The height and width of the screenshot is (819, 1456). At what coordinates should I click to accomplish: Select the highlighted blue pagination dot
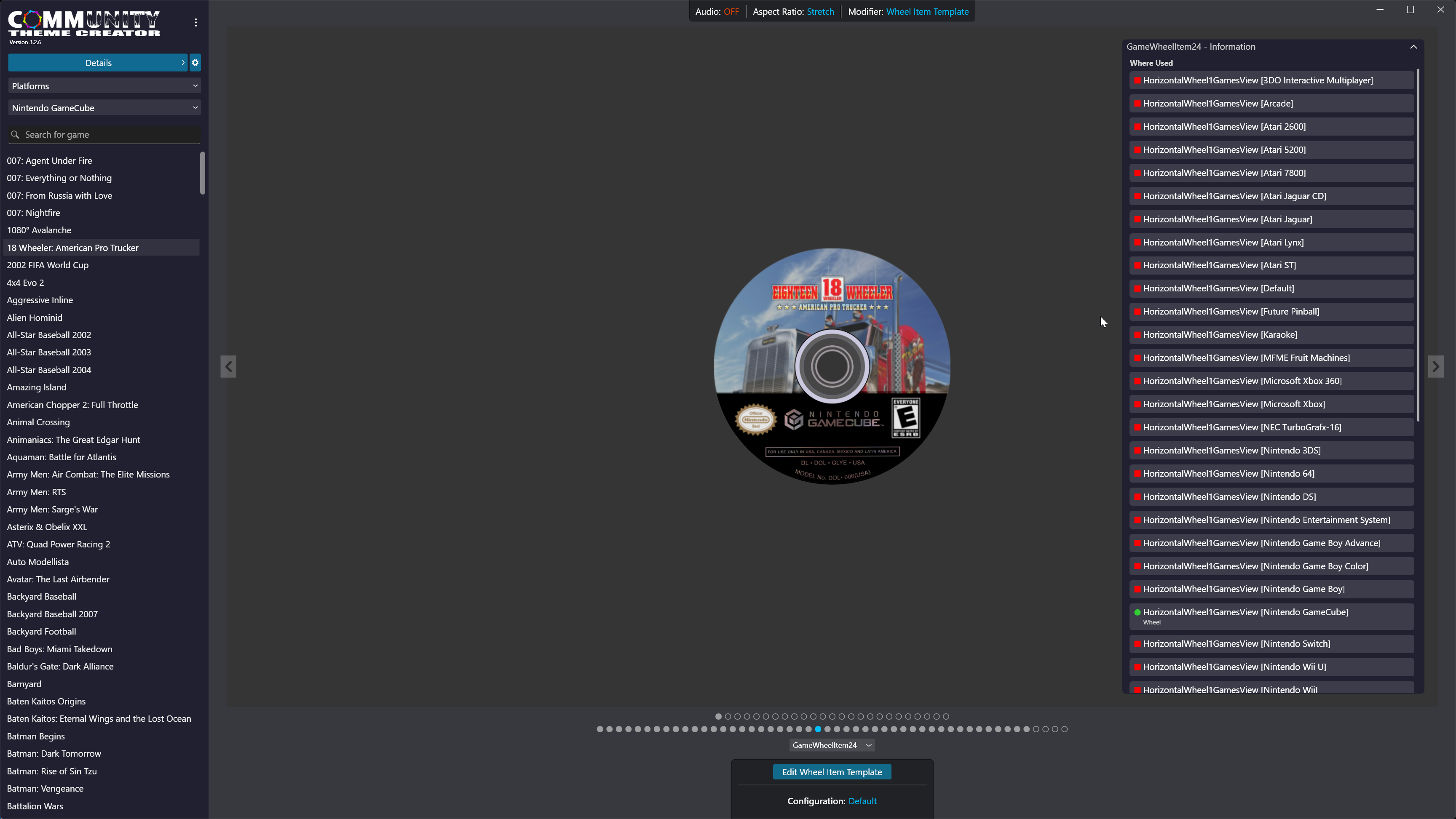[x=818, y=729]
